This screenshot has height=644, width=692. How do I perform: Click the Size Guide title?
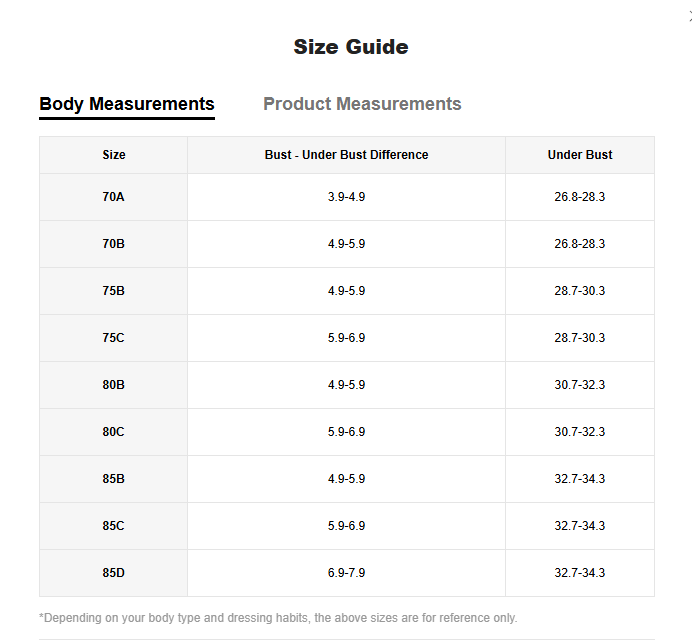coord(351,47)
